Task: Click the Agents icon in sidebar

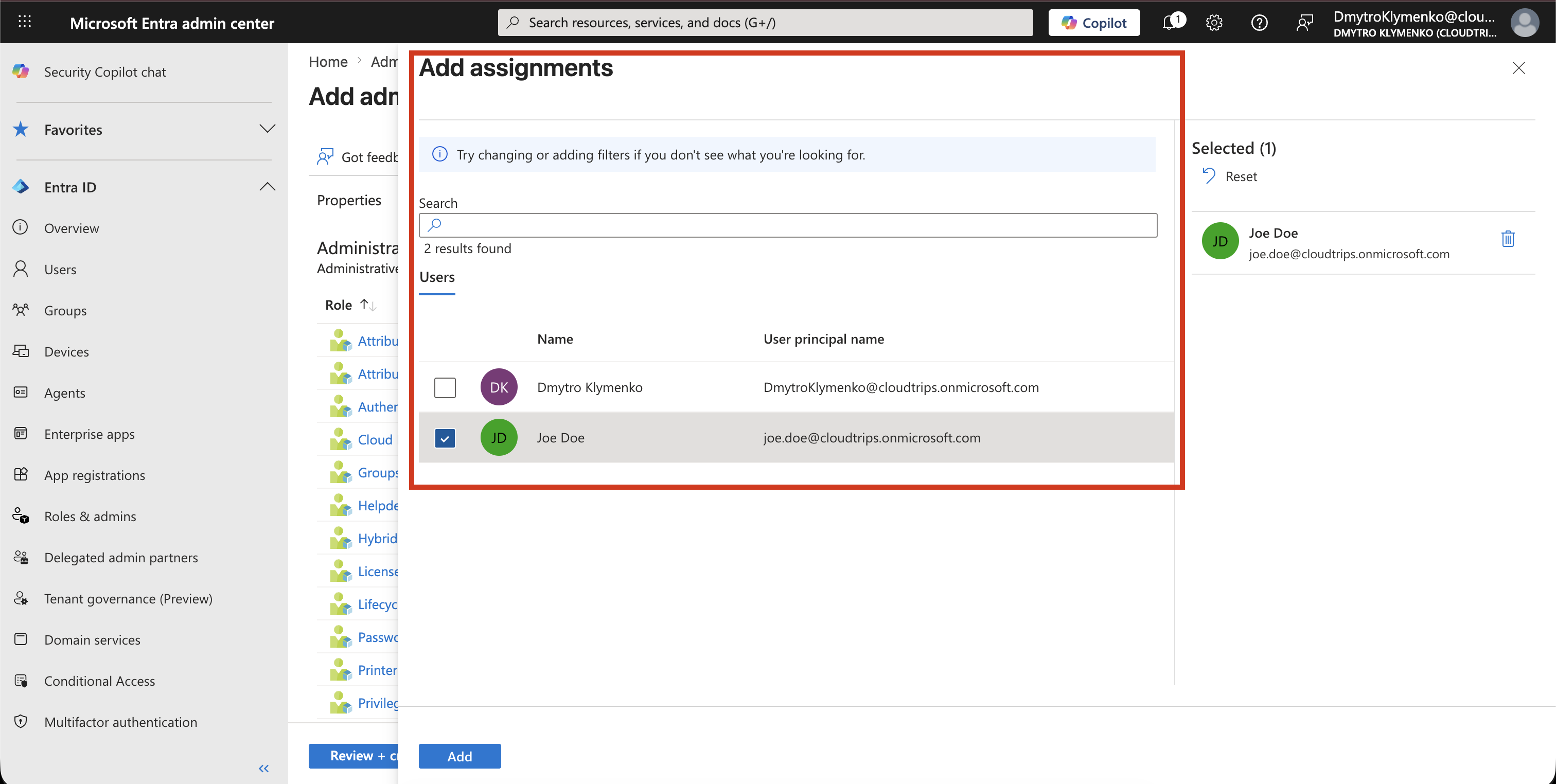Action: [x=21, y=392]
